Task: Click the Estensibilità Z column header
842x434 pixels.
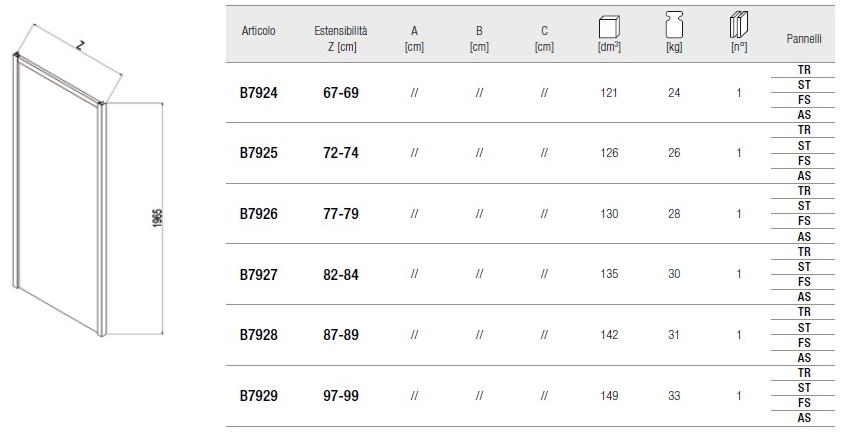Action: pos(340,39)
